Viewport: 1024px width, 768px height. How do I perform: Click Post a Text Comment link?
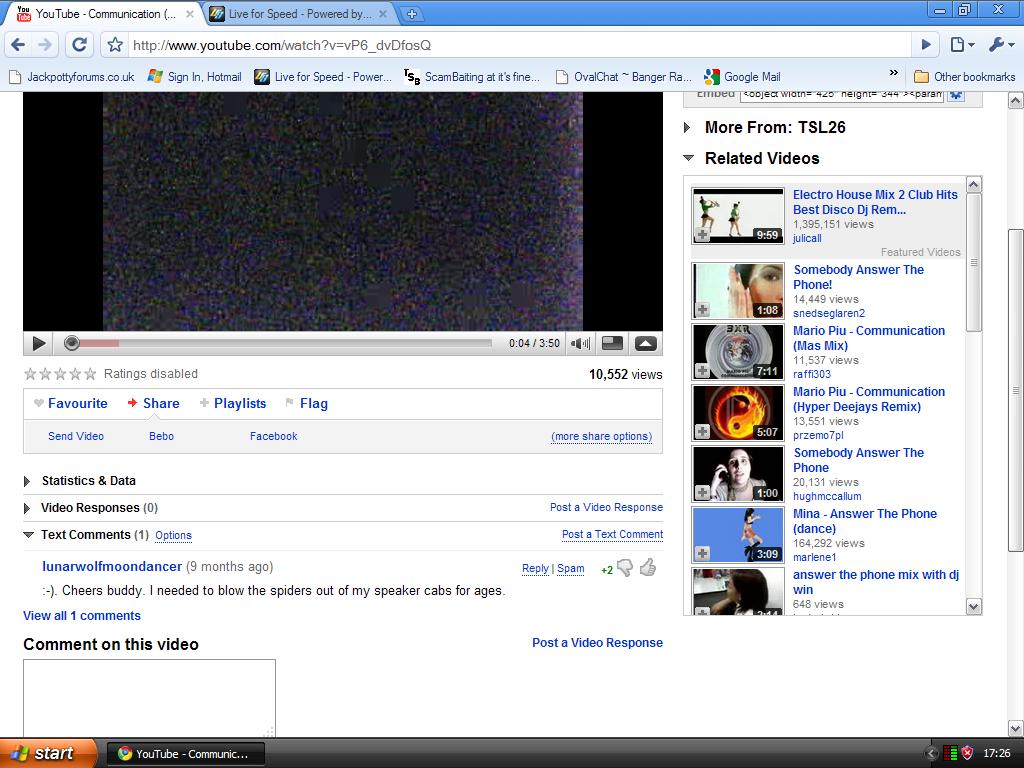tap(613, 534)
